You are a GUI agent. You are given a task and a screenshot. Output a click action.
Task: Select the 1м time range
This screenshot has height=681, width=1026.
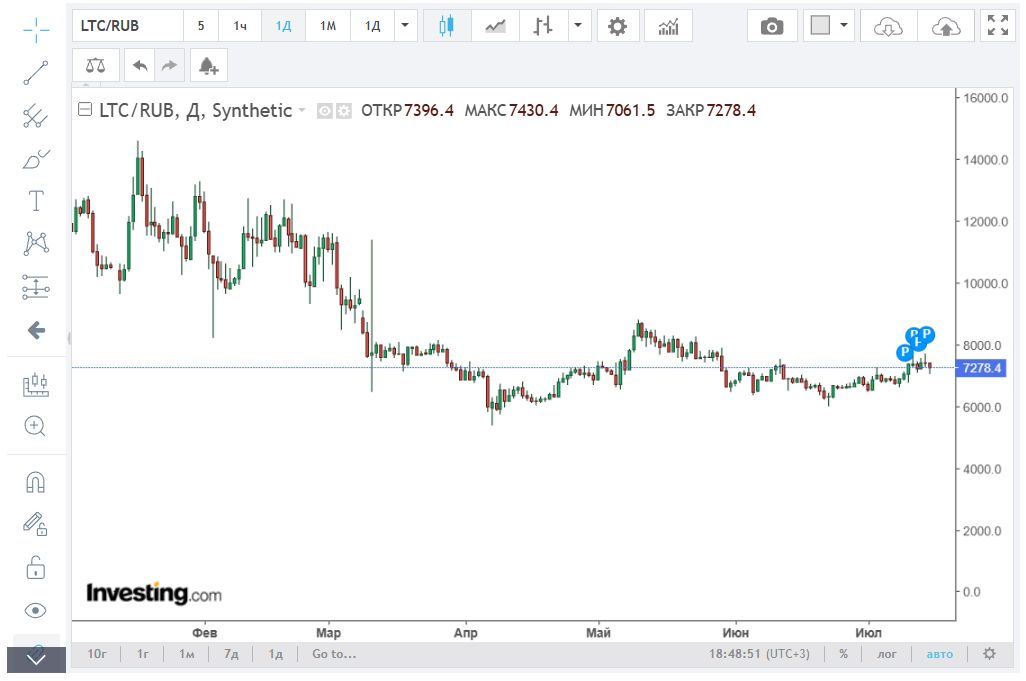(186, 654)
